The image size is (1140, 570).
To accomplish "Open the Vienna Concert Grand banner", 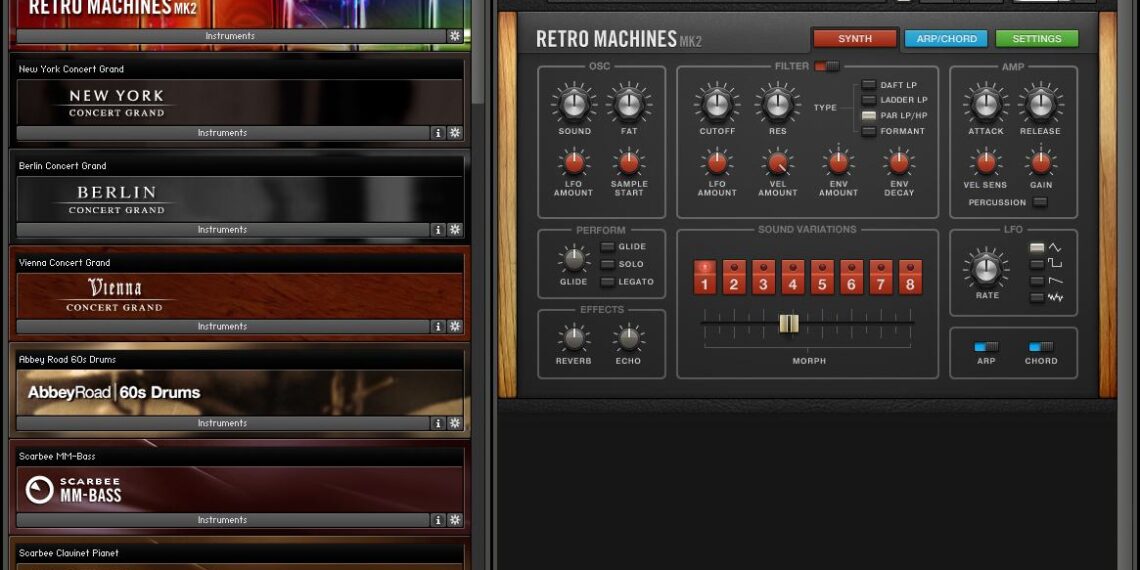I will tap(240, 296).
